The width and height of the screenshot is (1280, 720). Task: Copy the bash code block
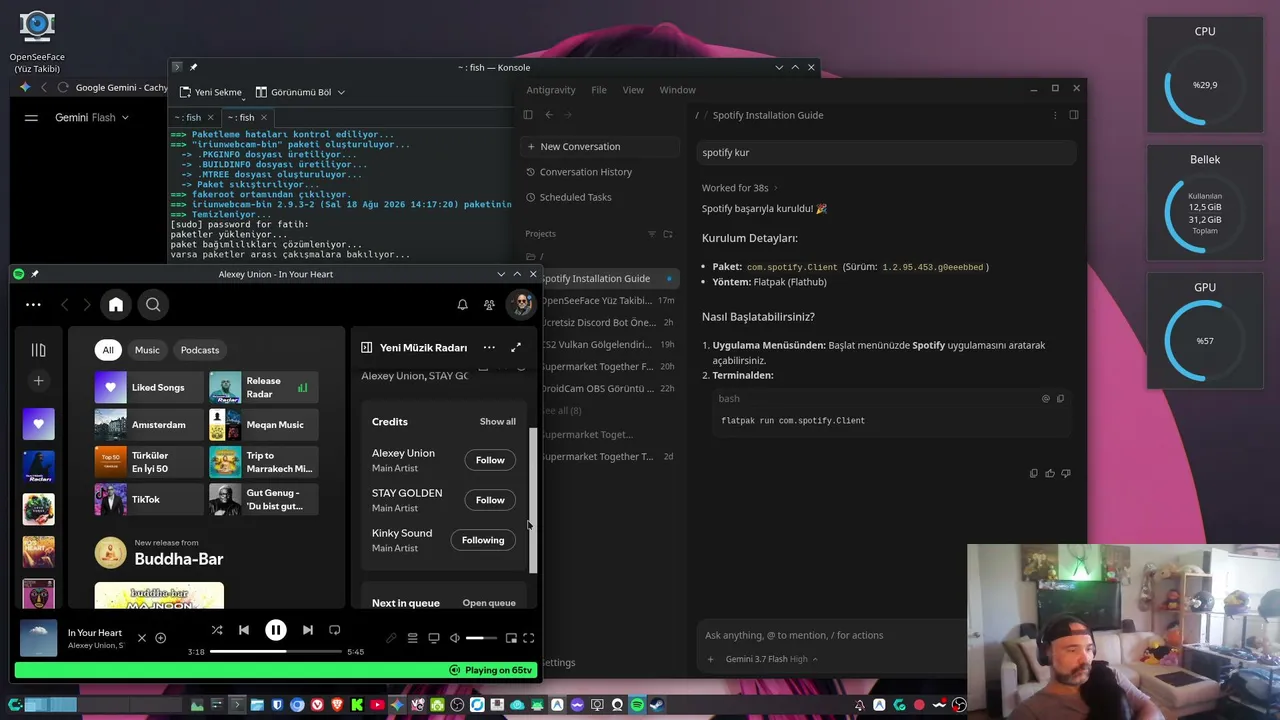click(x=1060, y=398)
